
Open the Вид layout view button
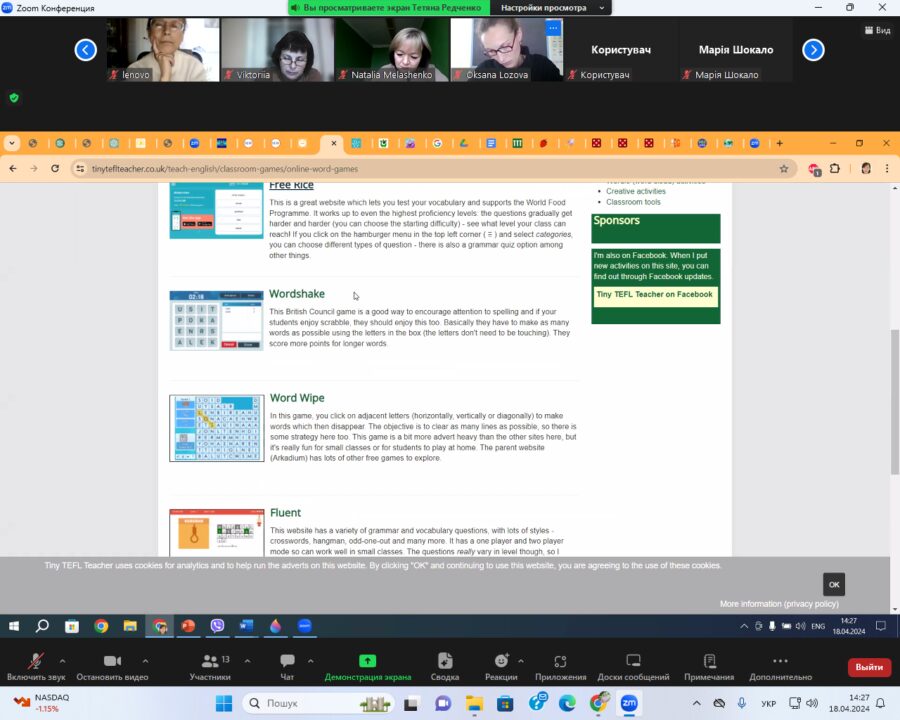878,30
